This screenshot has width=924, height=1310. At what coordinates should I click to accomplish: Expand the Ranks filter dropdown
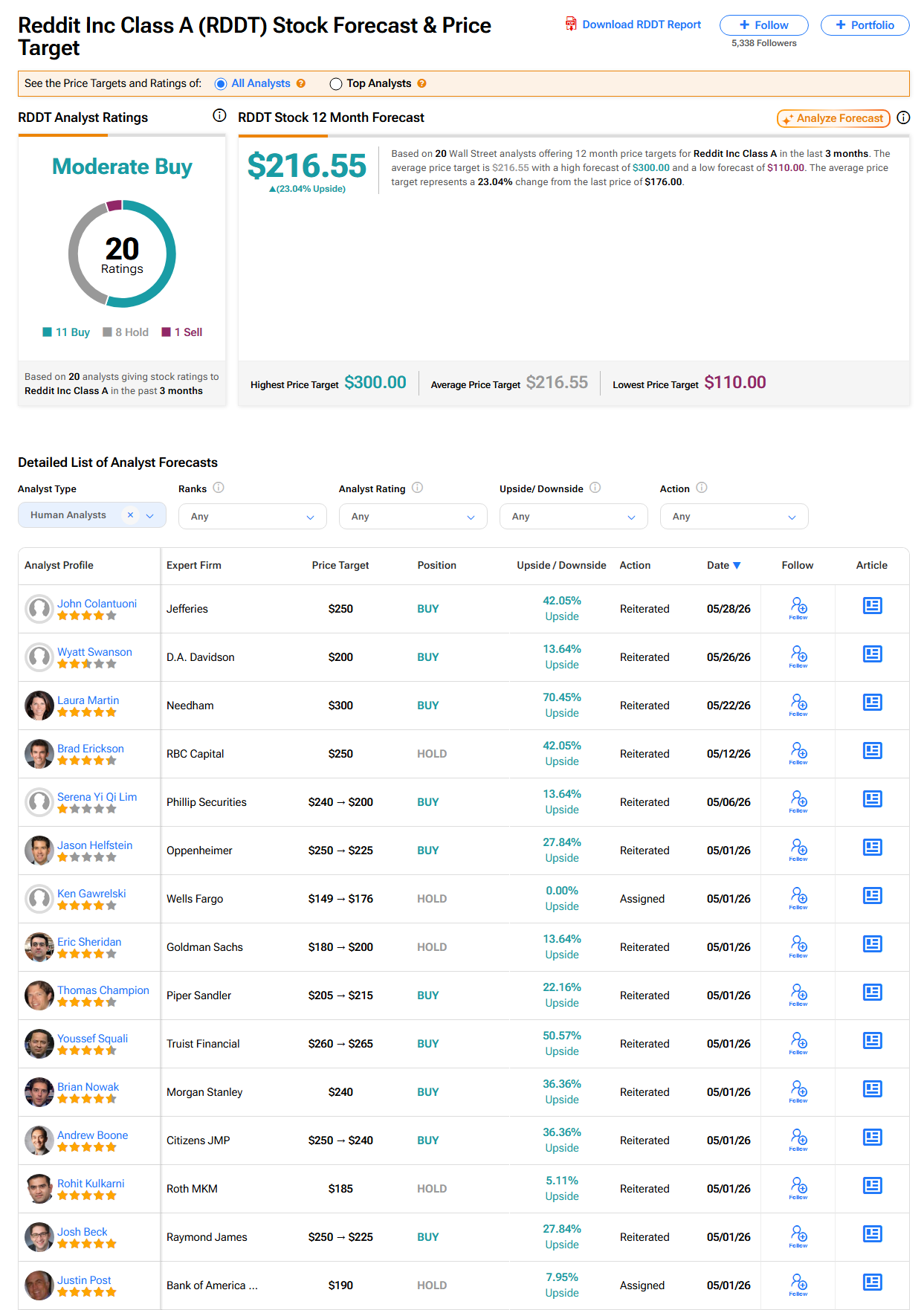click(253, 517)
